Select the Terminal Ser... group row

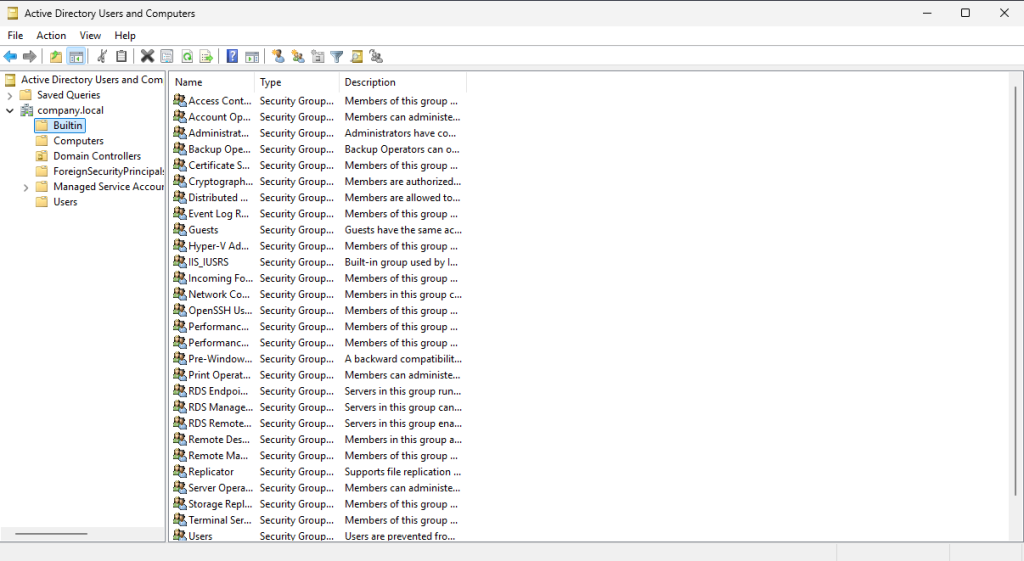pos(317,520)
